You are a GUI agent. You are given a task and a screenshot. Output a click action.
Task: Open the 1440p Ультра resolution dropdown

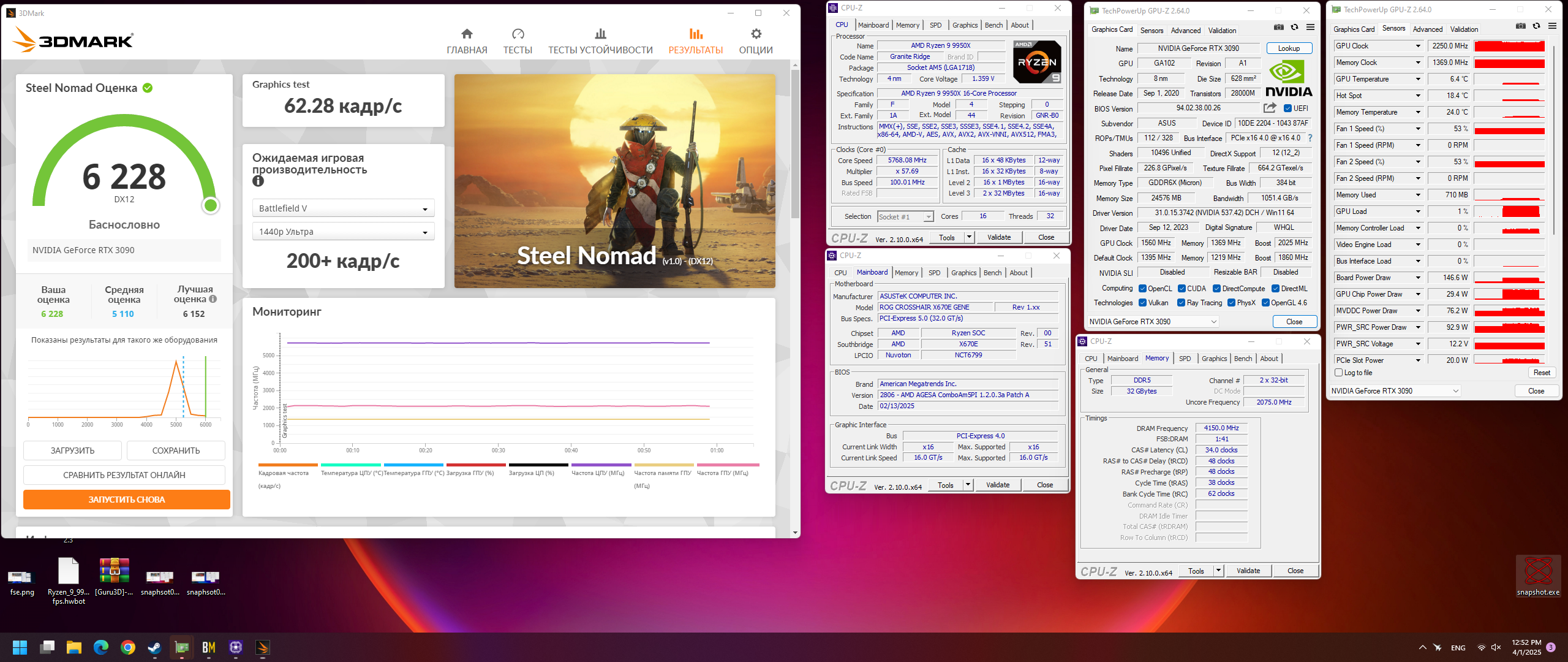343,232
